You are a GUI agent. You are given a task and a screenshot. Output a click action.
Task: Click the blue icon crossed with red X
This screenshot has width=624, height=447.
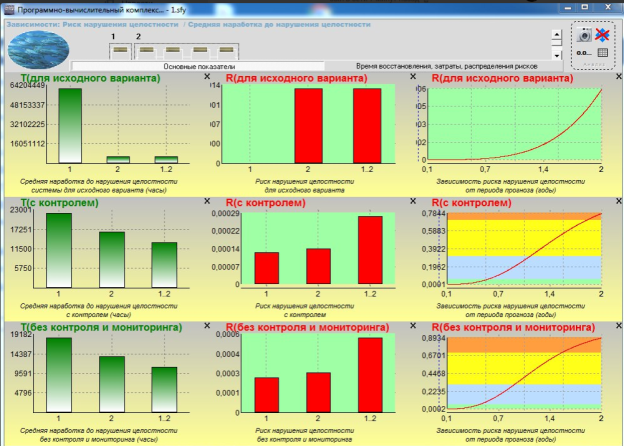point(602,35)
